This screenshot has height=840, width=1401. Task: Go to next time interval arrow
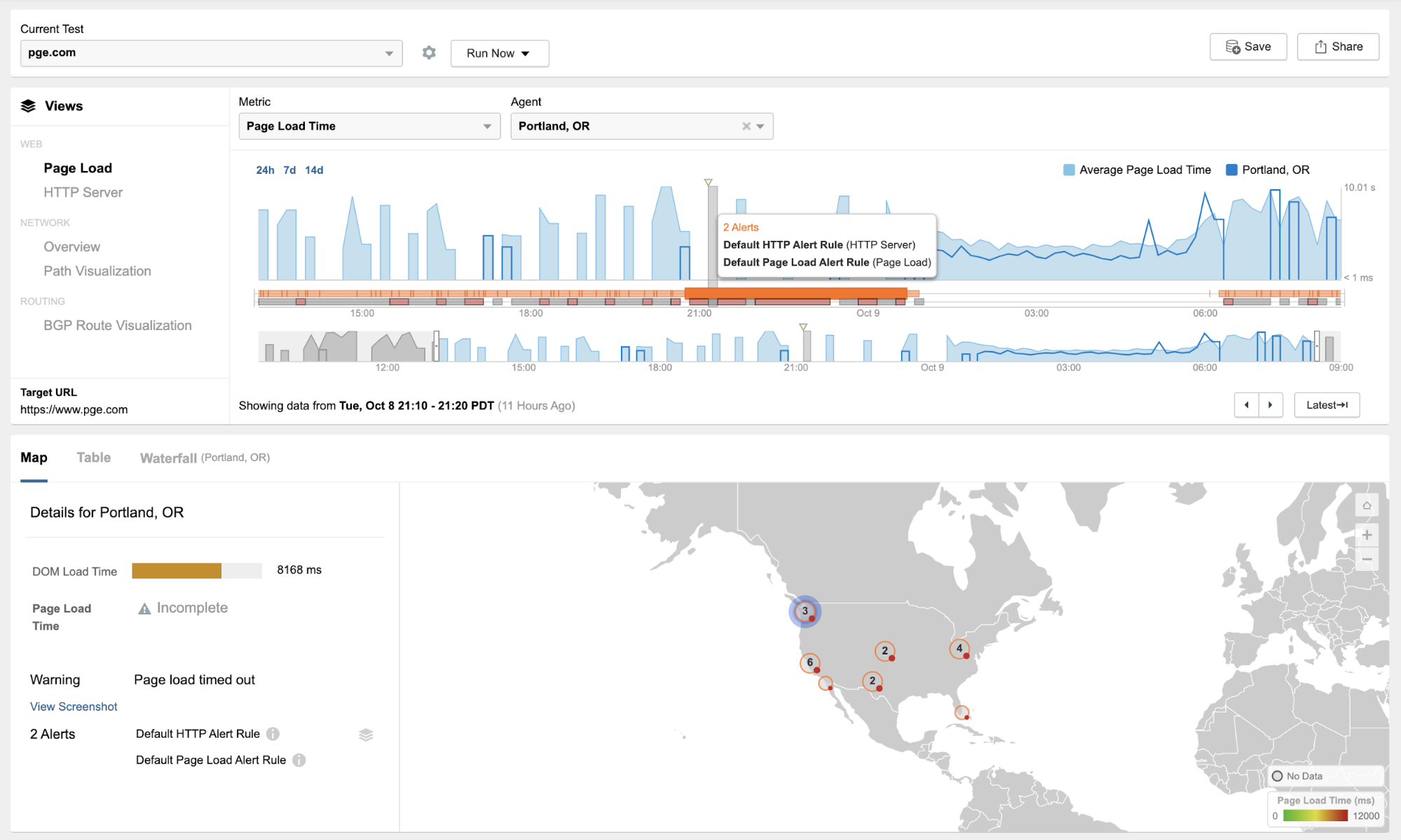1270,405
